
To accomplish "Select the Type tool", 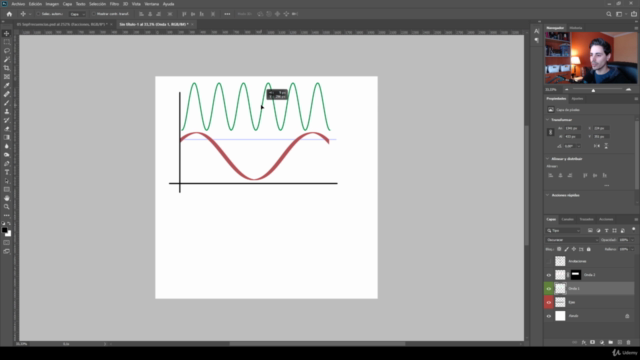I will pyautogui.click(x=7, y=172).
